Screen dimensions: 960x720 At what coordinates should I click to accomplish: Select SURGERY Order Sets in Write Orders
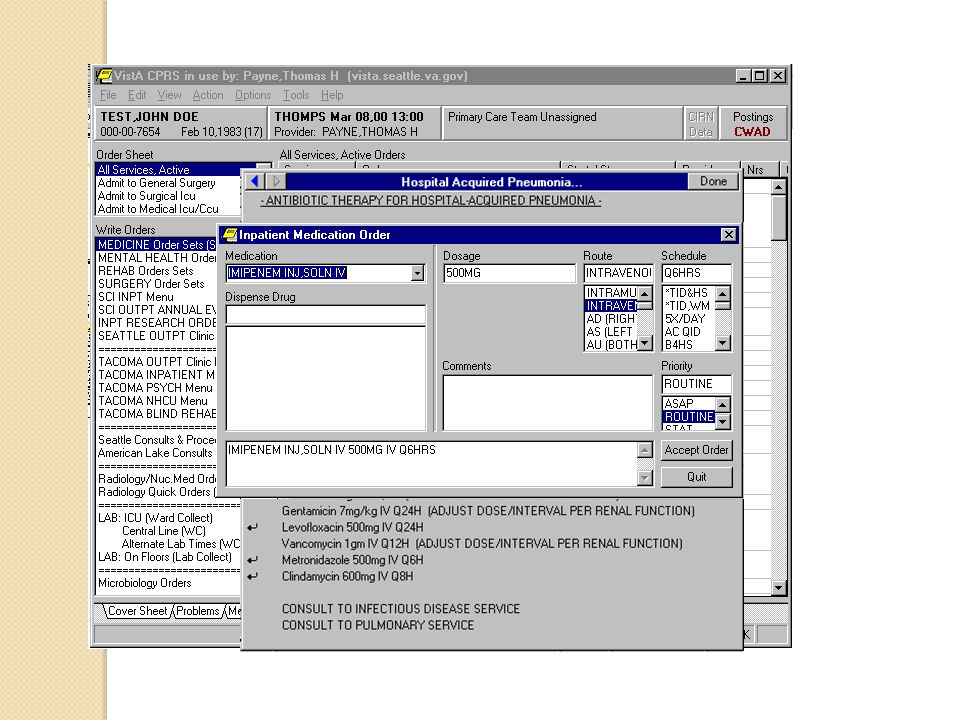151,283
